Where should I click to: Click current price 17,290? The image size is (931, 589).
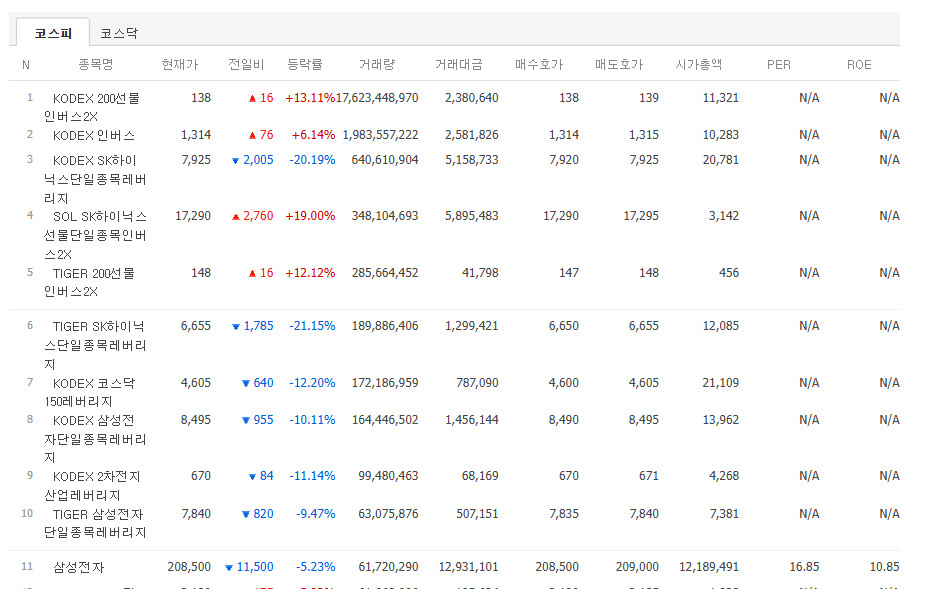tap(193, 216)
